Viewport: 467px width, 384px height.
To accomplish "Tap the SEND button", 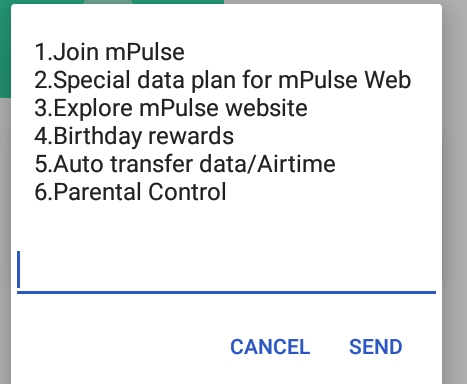I will tap(375, 347).
